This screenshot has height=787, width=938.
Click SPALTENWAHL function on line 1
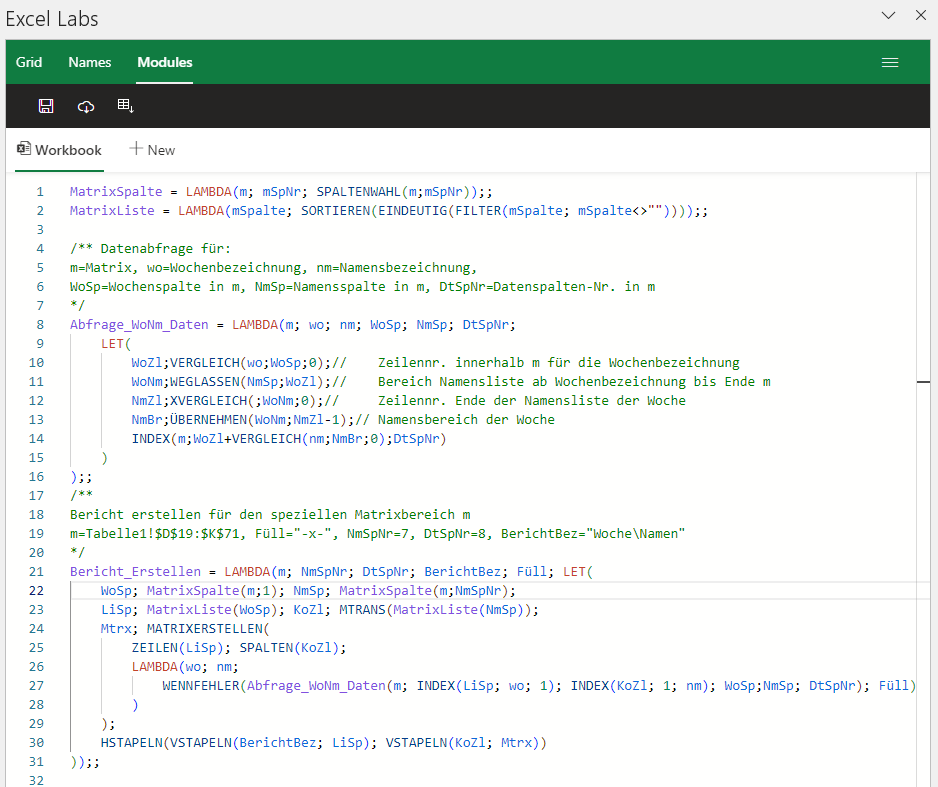coord(358,192)
